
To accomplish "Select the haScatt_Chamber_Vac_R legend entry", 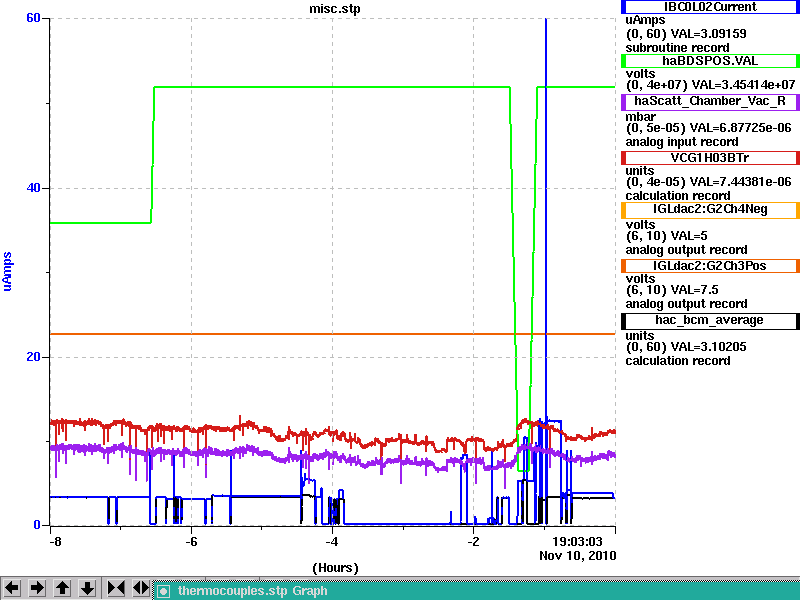I will pos(710,101).
